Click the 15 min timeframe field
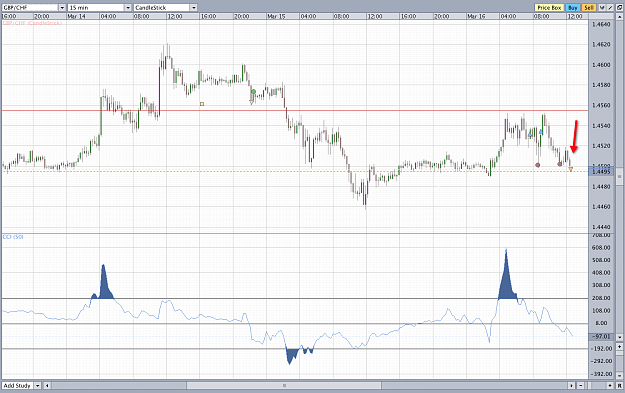This screenshot has width=625, height=393. [96, 8]
